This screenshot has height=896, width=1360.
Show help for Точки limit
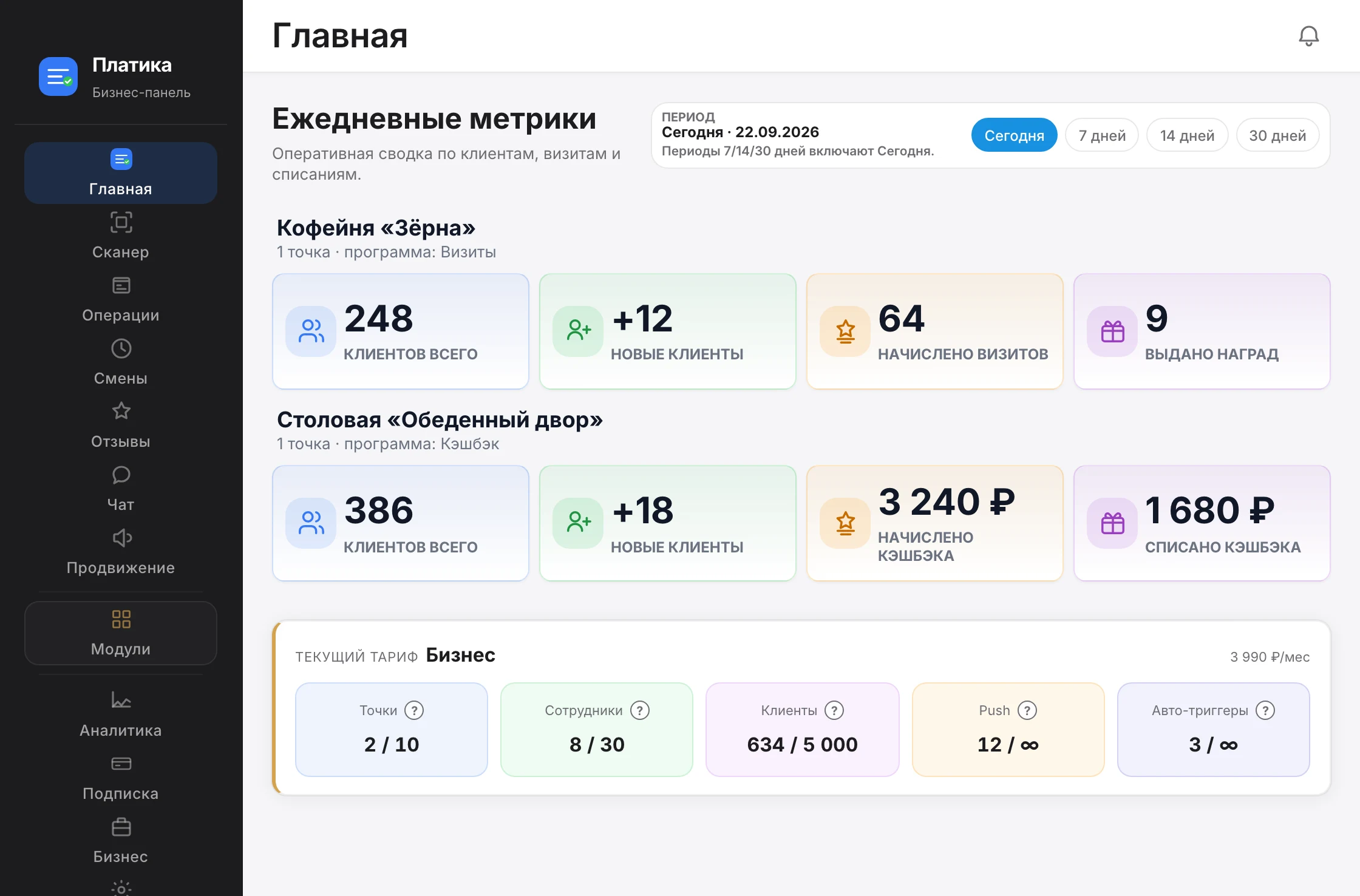pyautogui.click(x=414, y=710)
